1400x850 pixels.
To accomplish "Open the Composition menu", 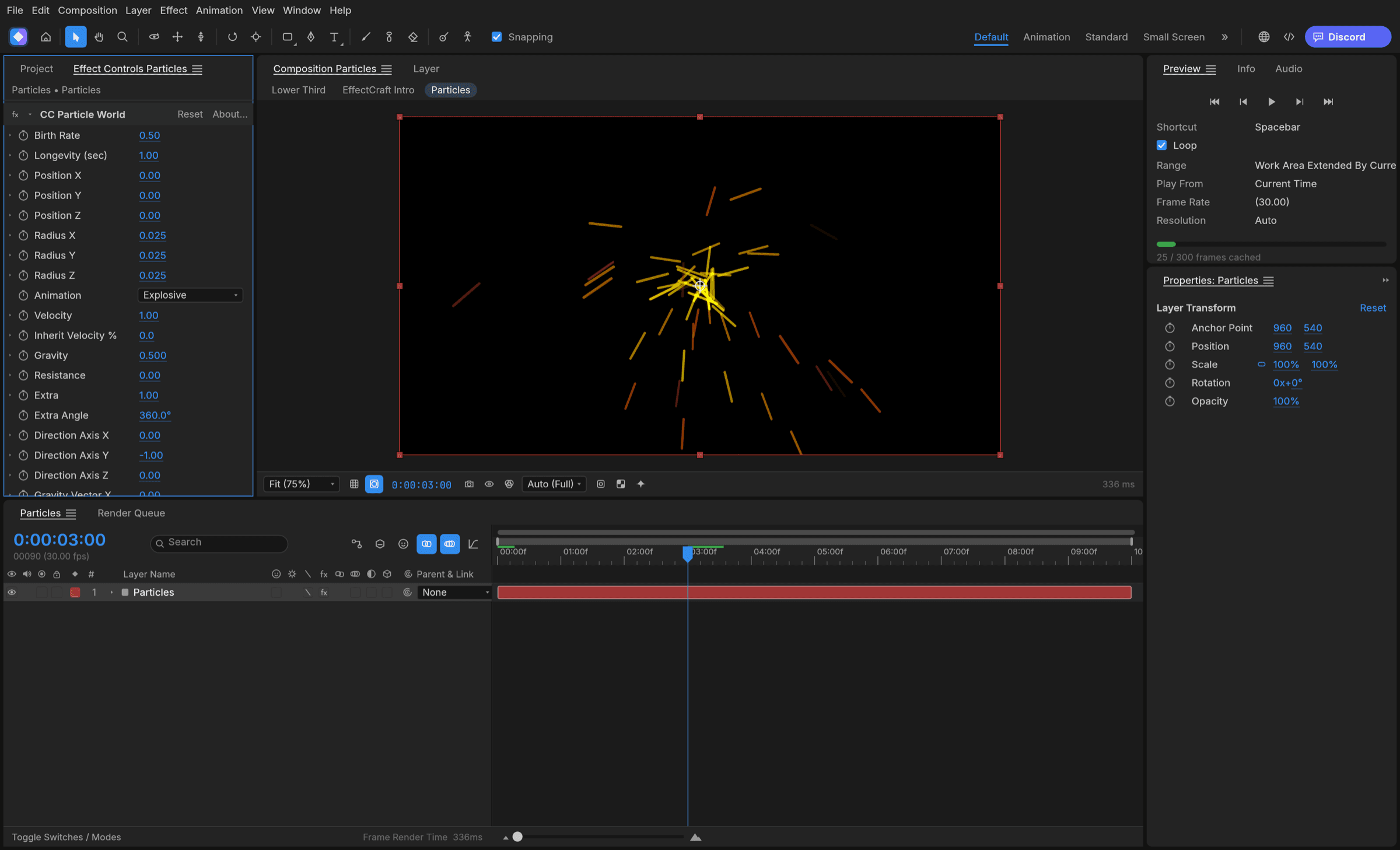I will click(87, 10).
